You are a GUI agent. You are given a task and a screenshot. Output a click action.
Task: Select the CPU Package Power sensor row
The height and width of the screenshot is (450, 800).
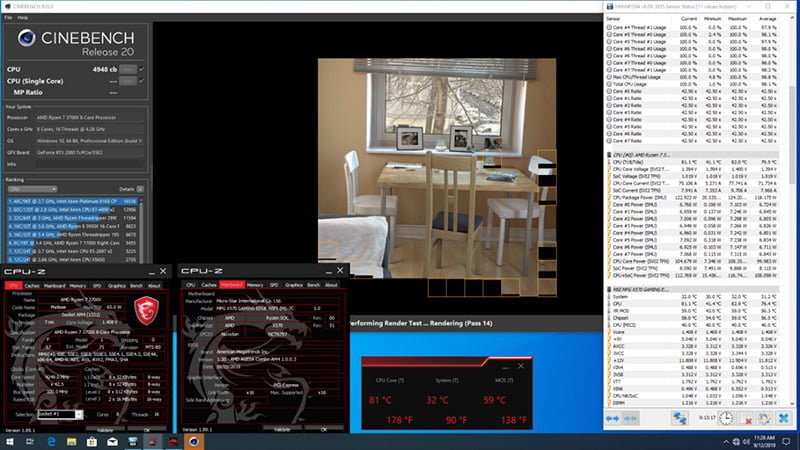(x=692, y=197)
